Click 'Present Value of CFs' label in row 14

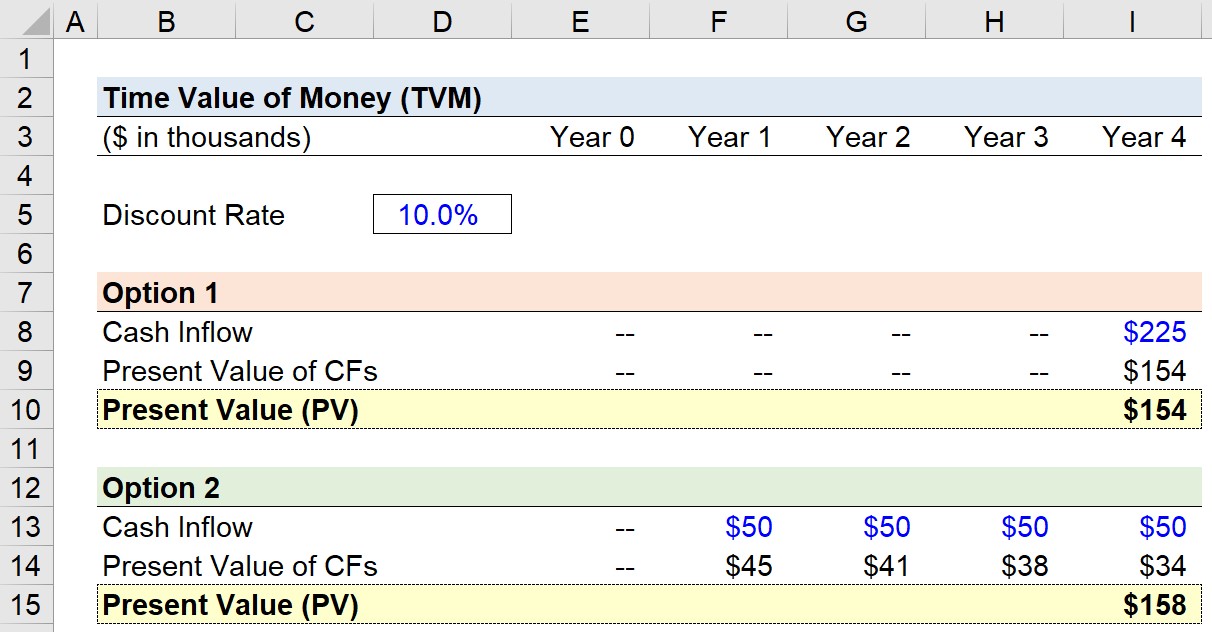click(240, 566)
